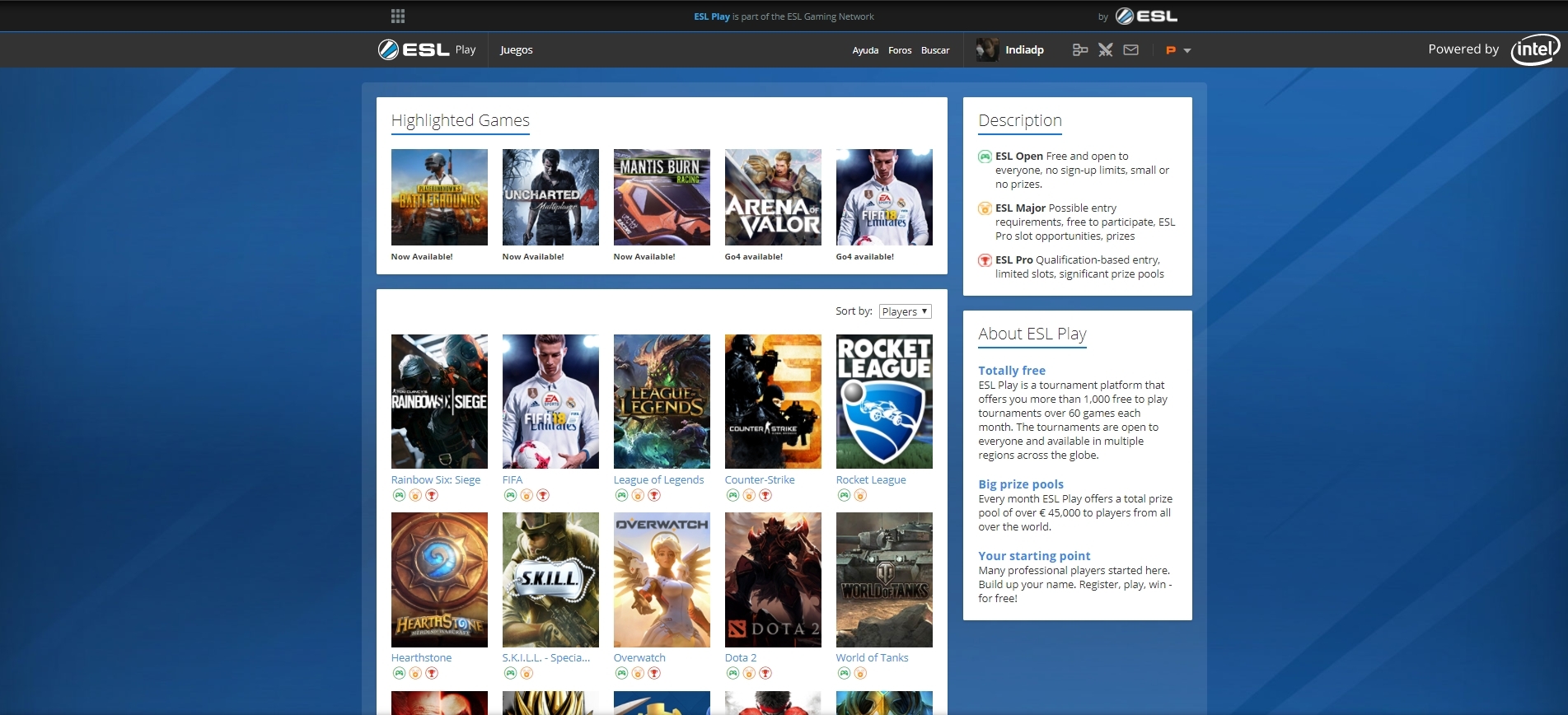Click the red ESL Pro icon under FIFA
The image size is (1568, 715).
click(542, 495)
